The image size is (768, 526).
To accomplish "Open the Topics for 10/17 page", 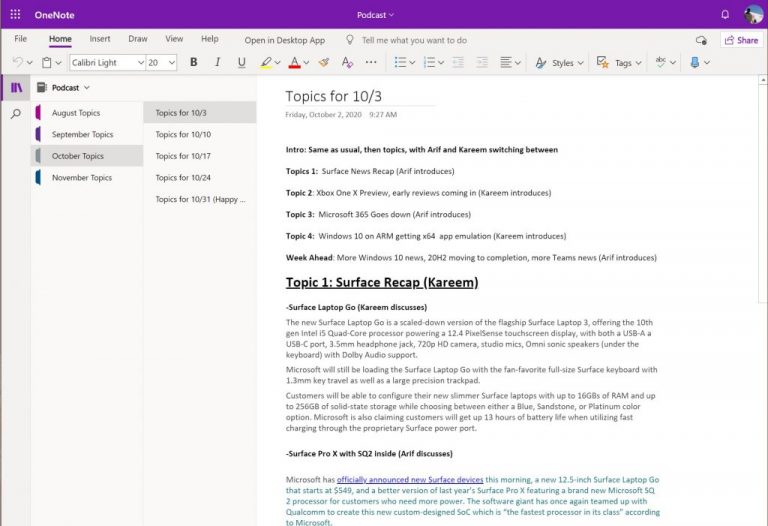I will (200, 156).
